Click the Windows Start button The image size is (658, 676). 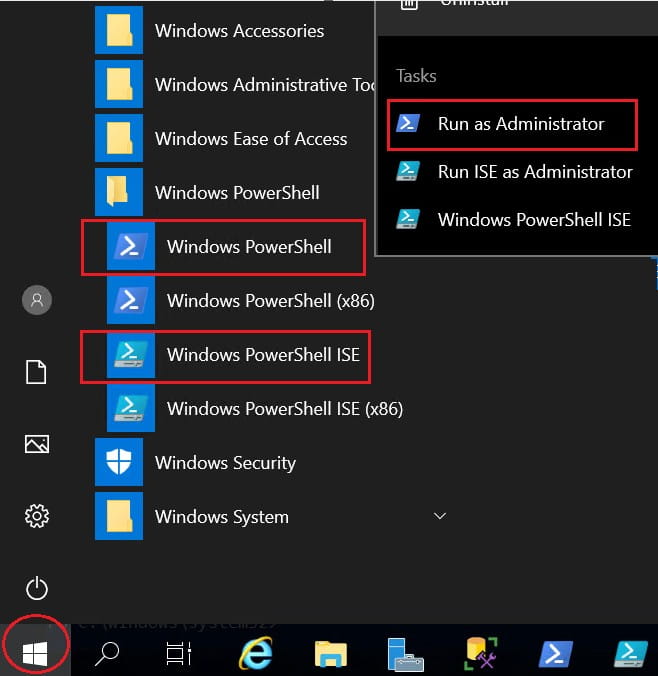coord(35,653)
